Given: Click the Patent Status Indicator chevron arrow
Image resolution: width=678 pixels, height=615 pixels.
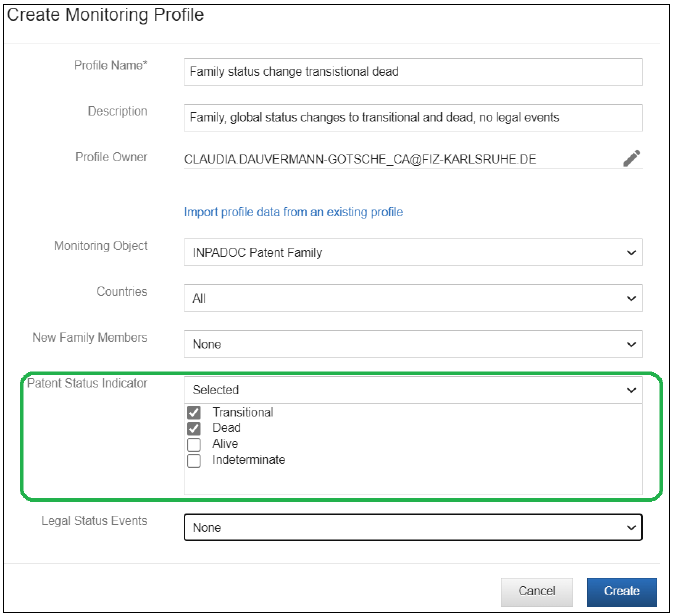Looking at the screenshot, I should coord(631,390).
